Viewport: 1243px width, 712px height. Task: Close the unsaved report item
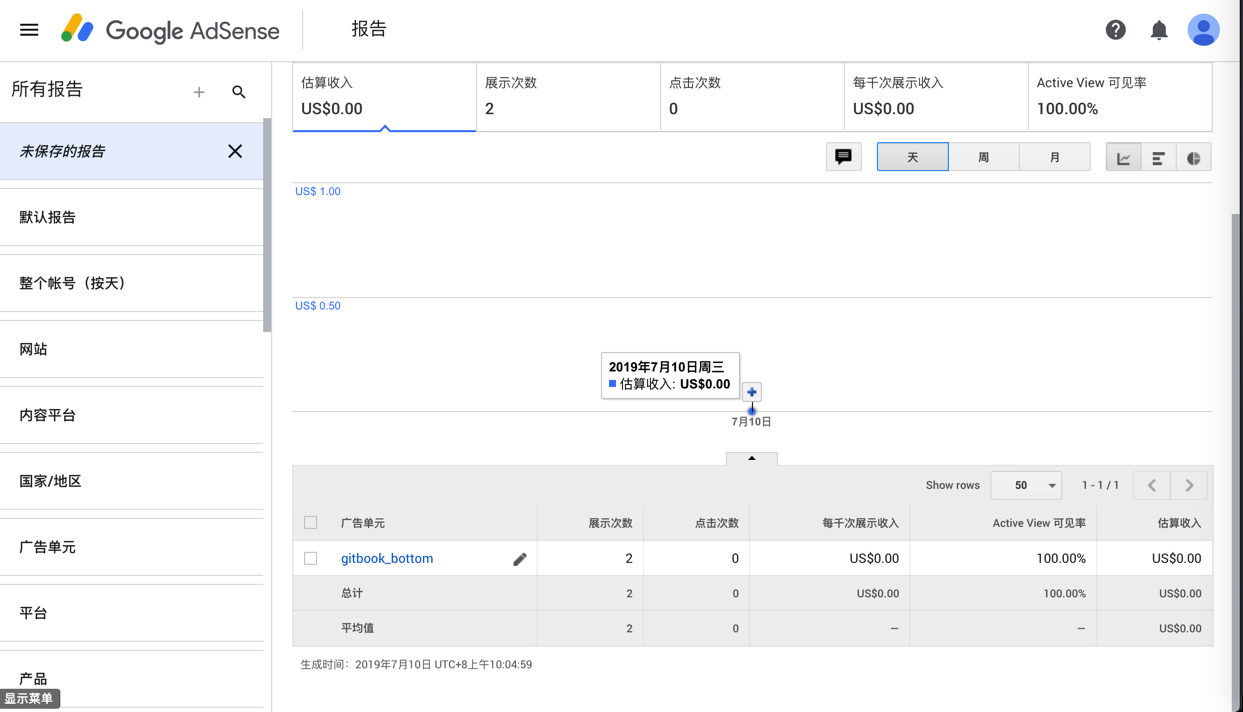(235, 151)
